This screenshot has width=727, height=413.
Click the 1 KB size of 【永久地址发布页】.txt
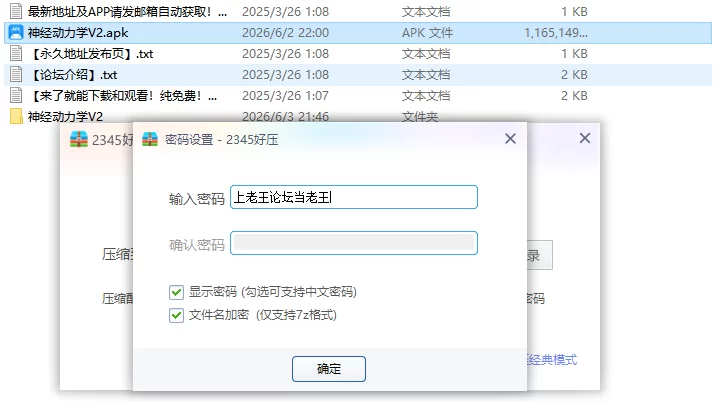coord(574,54)
